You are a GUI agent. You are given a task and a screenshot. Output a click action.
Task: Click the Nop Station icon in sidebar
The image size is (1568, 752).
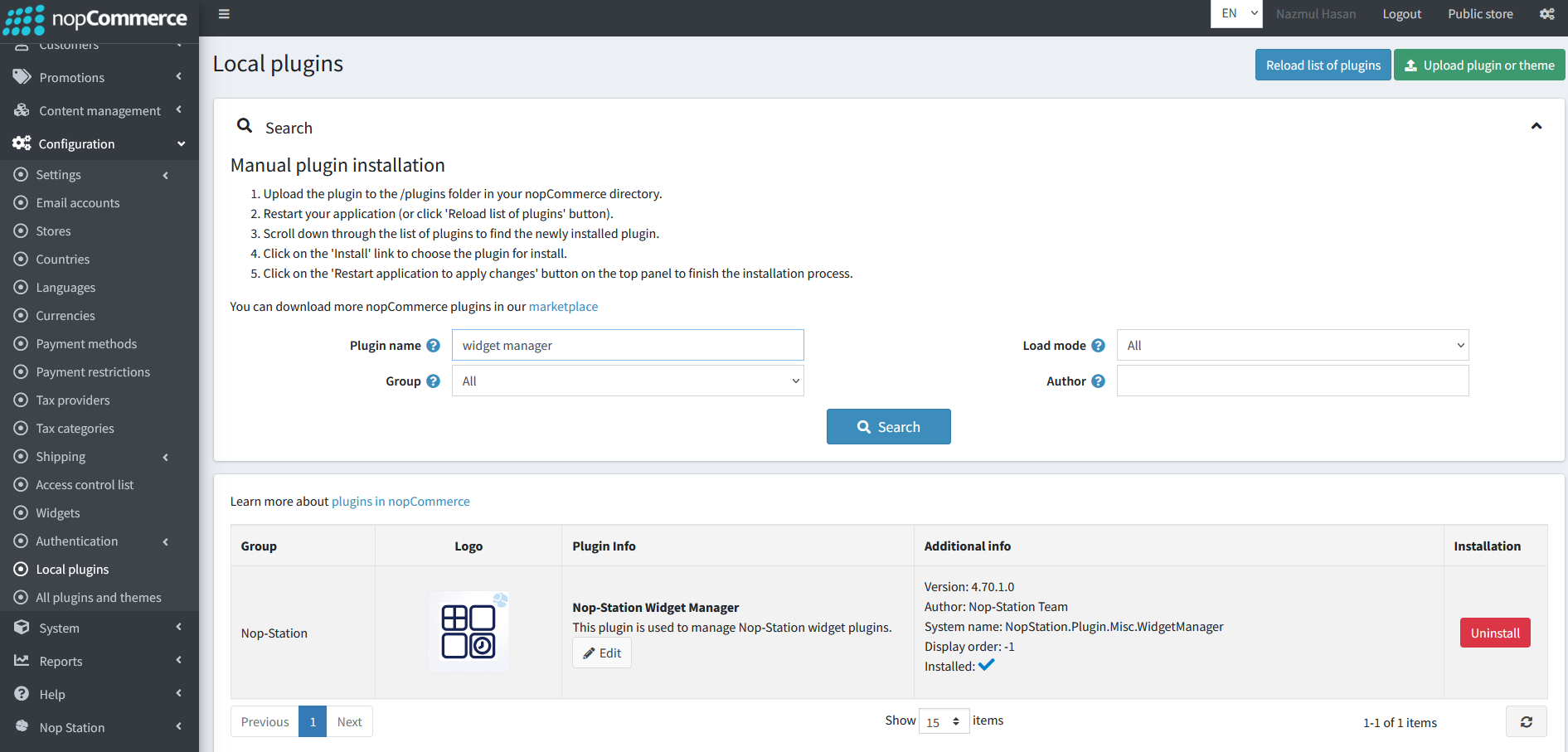(22, 726)
